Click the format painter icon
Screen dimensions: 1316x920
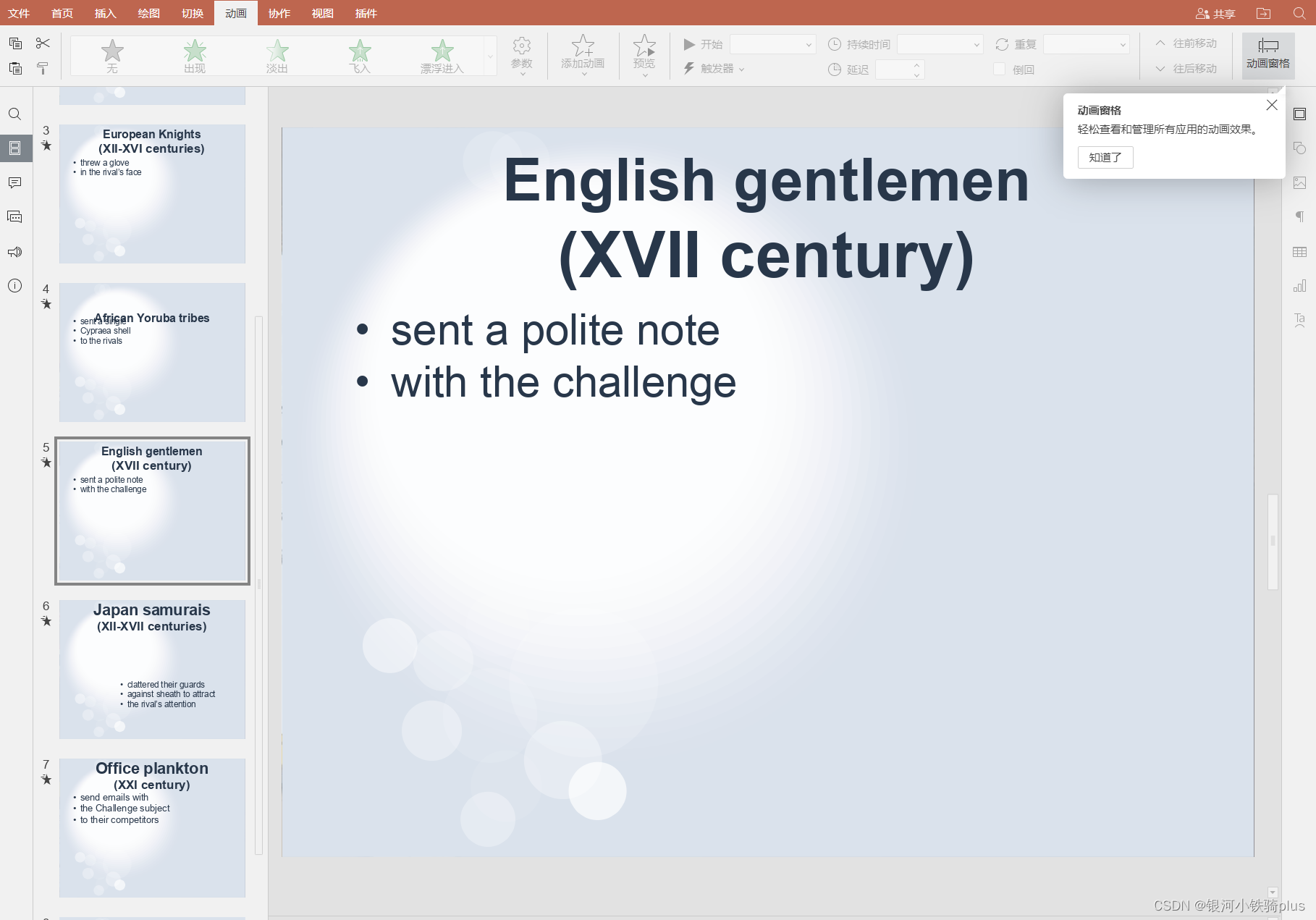coord(43,68)
